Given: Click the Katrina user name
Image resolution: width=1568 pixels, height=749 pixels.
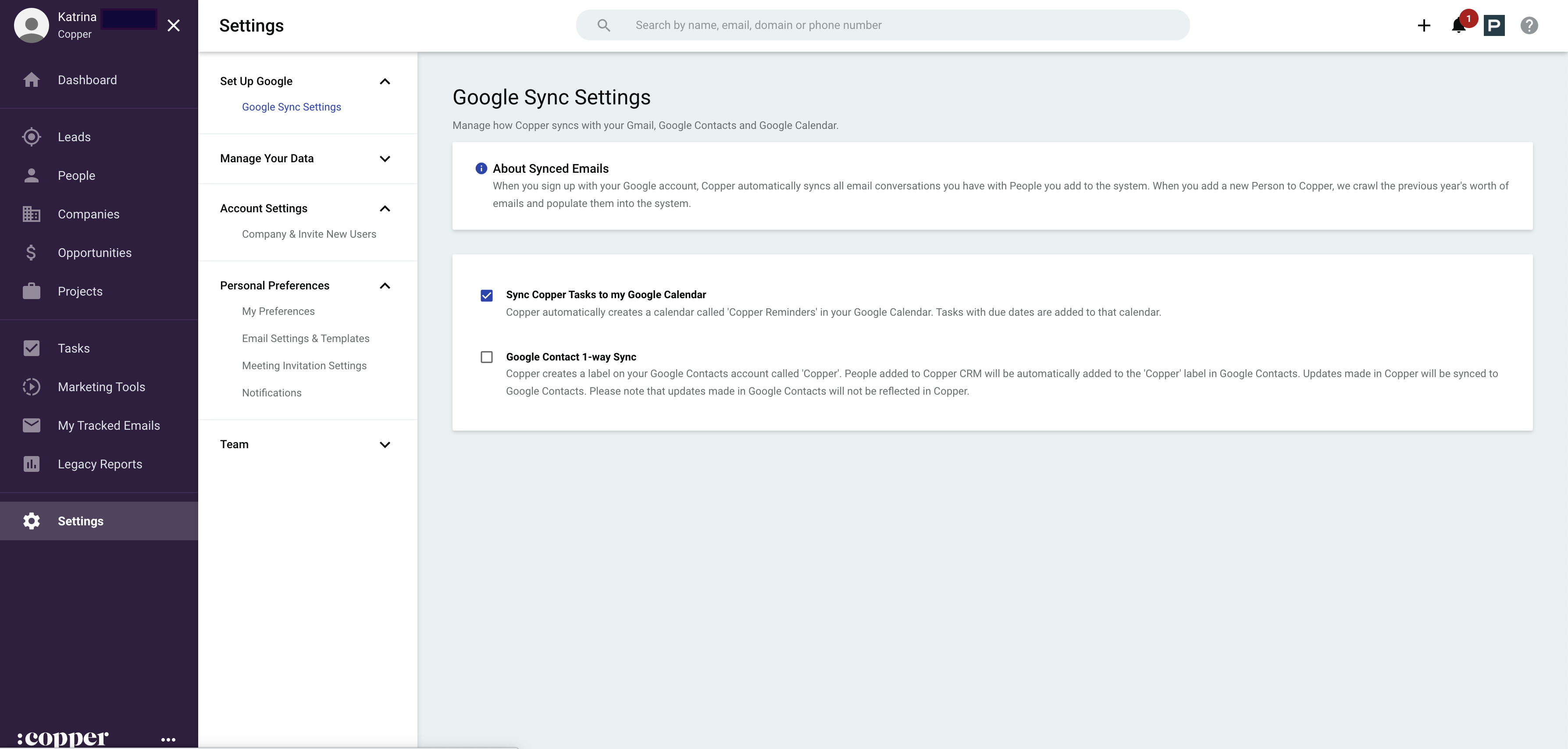Looking at the screenshot, I should tap(77, 17).
